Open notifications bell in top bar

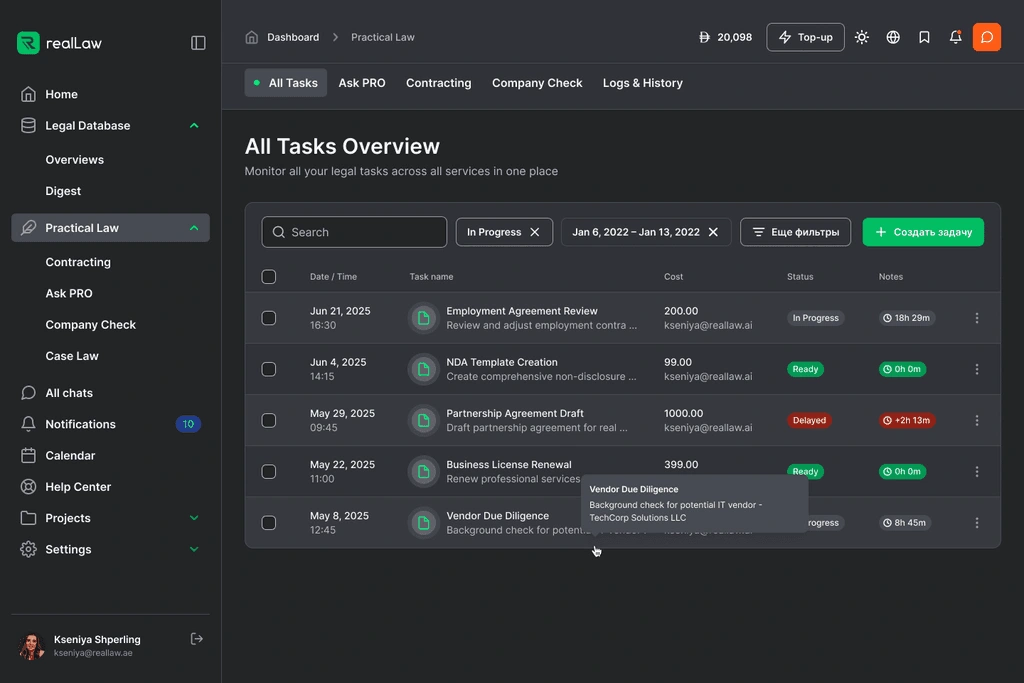(955, 37)
